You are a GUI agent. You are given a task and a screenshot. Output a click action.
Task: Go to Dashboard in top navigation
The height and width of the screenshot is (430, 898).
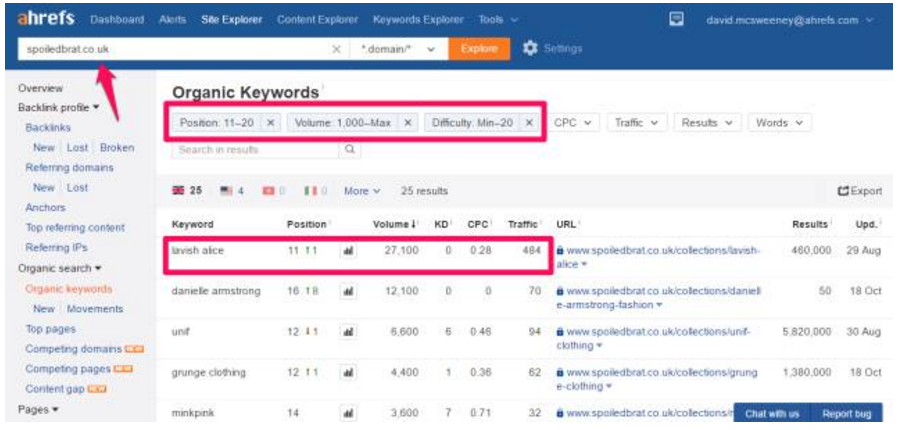(x=117, y=19)
